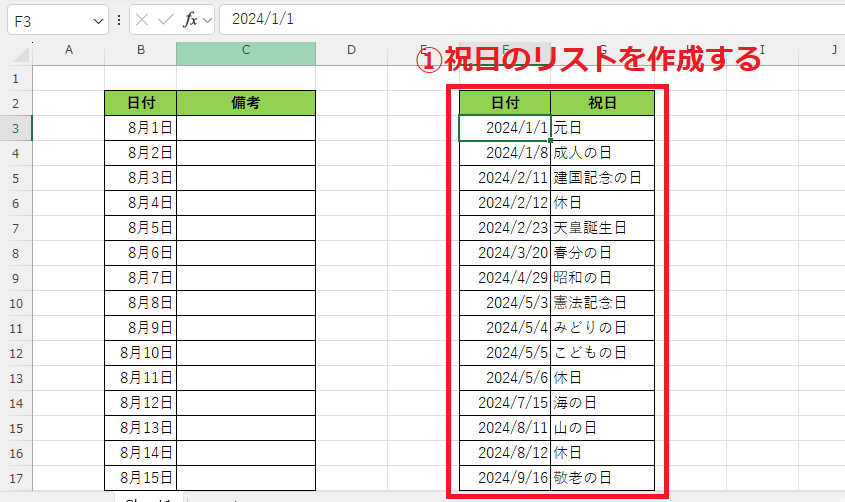The height and width of the screenshot is (502, 845).
Task: Select cell with 8月15日
Action: (x=141, y=478)
